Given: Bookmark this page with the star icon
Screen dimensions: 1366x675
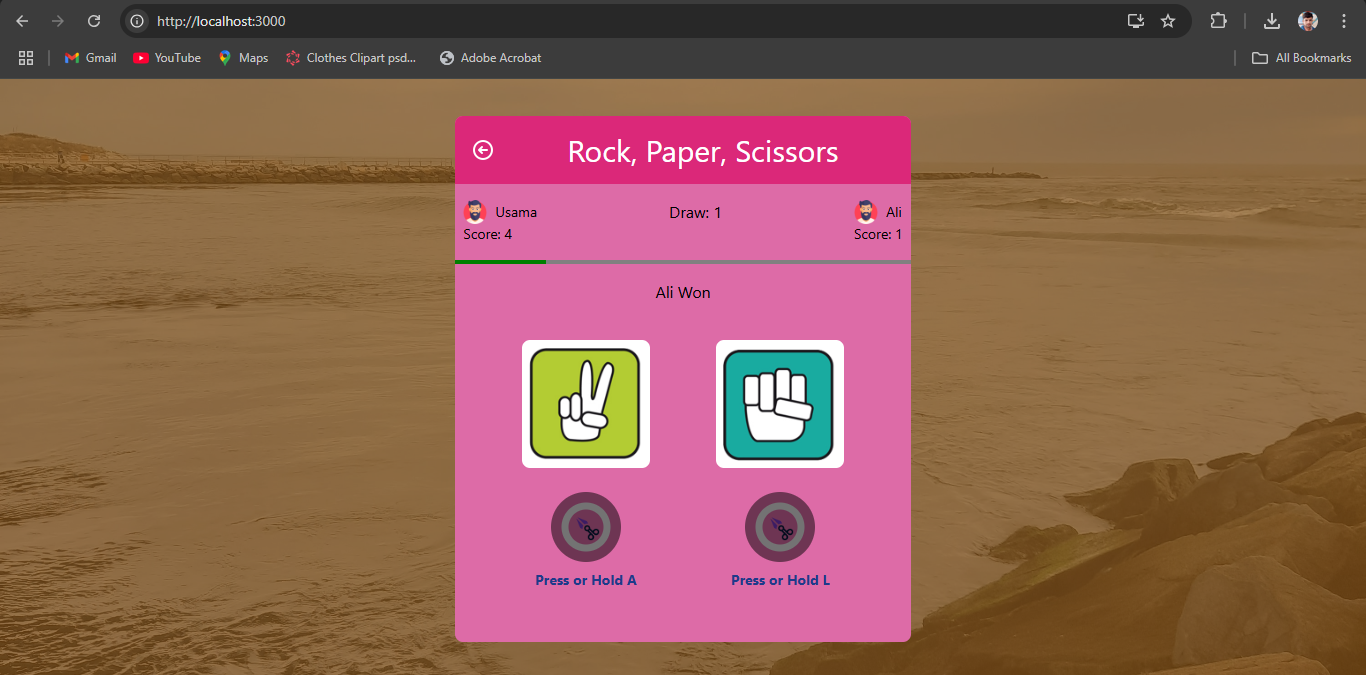Looking at the screenshot, I should pos(1168,21).
